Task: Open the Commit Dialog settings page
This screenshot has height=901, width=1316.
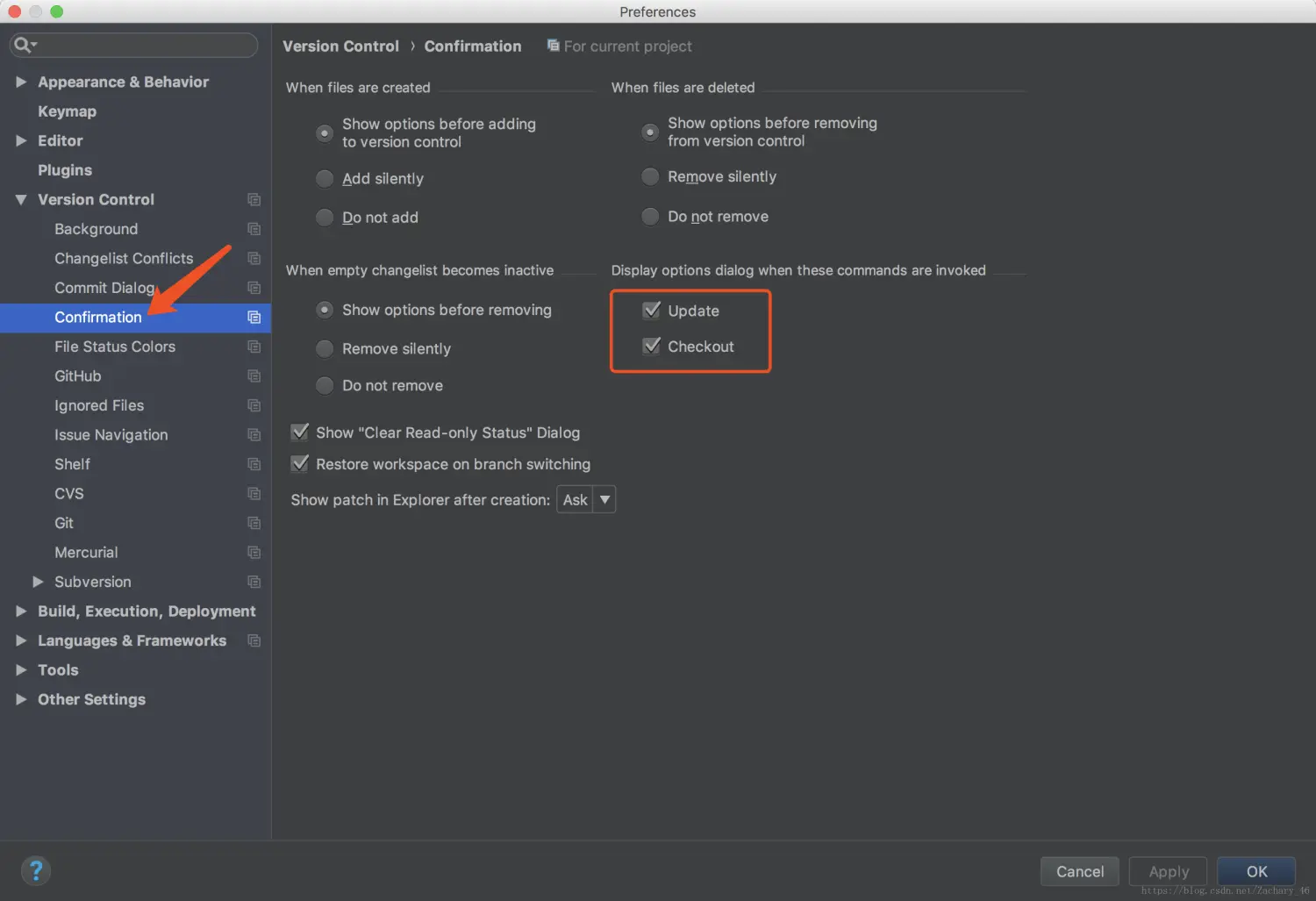Action: [x=104, y=288]
